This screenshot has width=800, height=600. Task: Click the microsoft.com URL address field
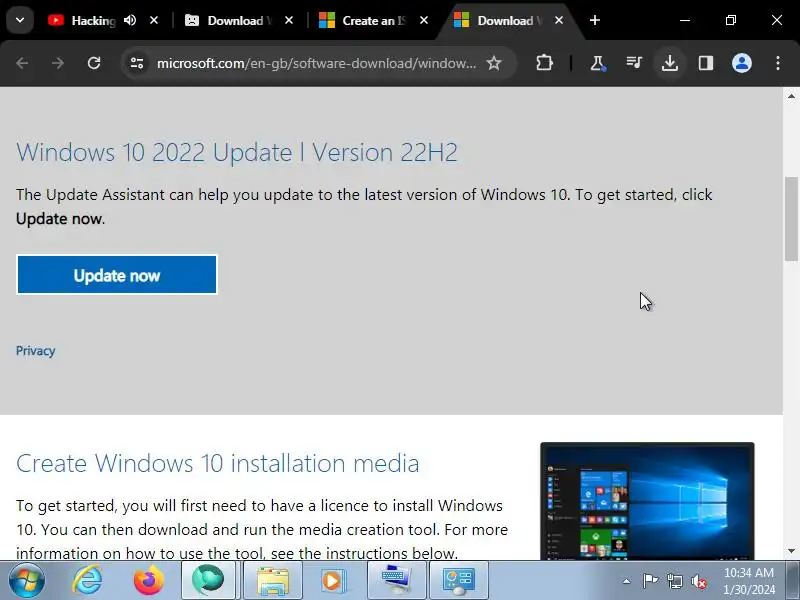pos(316,63)
